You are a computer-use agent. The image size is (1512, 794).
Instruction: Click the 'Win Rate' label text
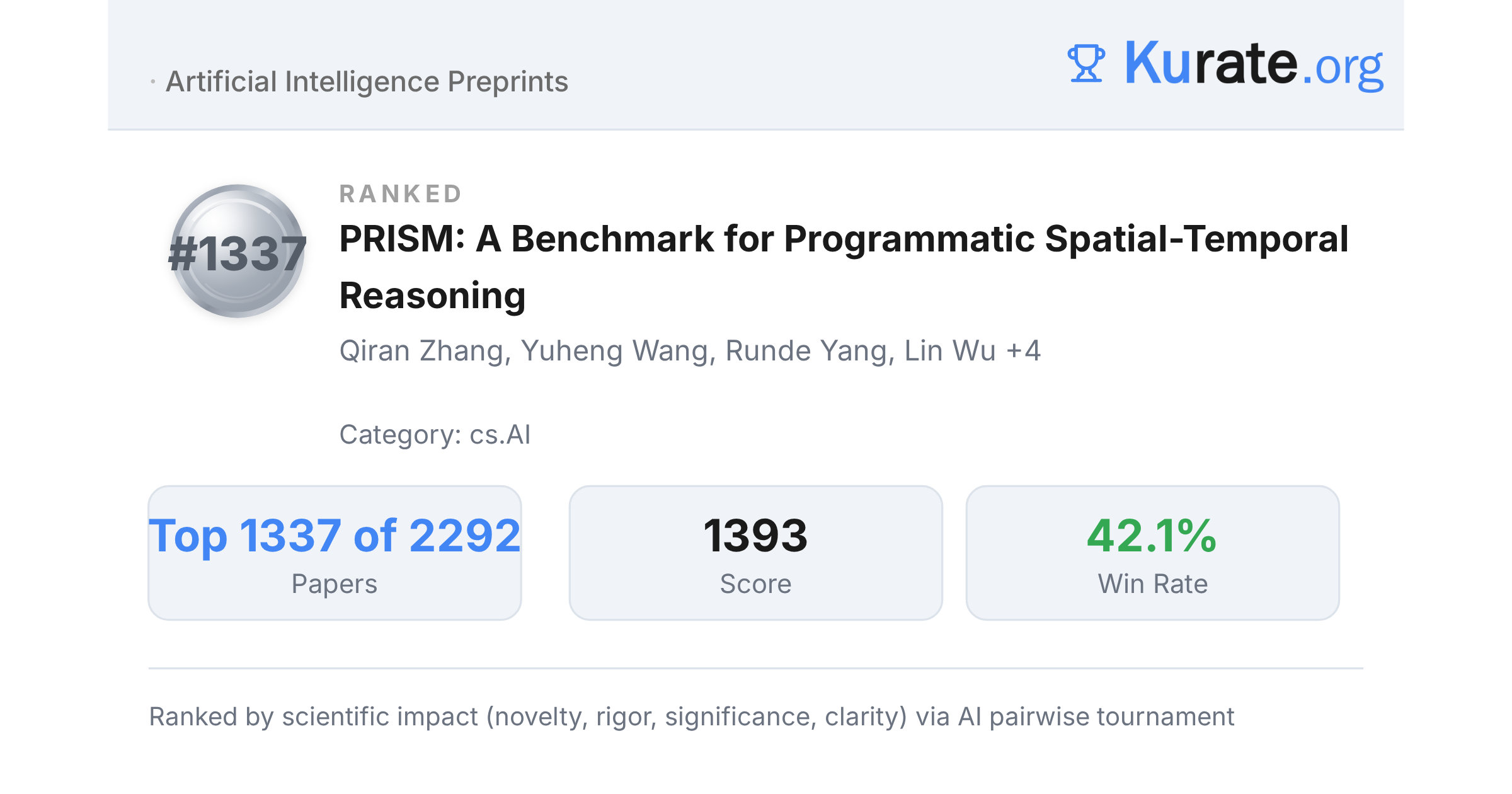pyautogui.click(x=1152, y=584)
